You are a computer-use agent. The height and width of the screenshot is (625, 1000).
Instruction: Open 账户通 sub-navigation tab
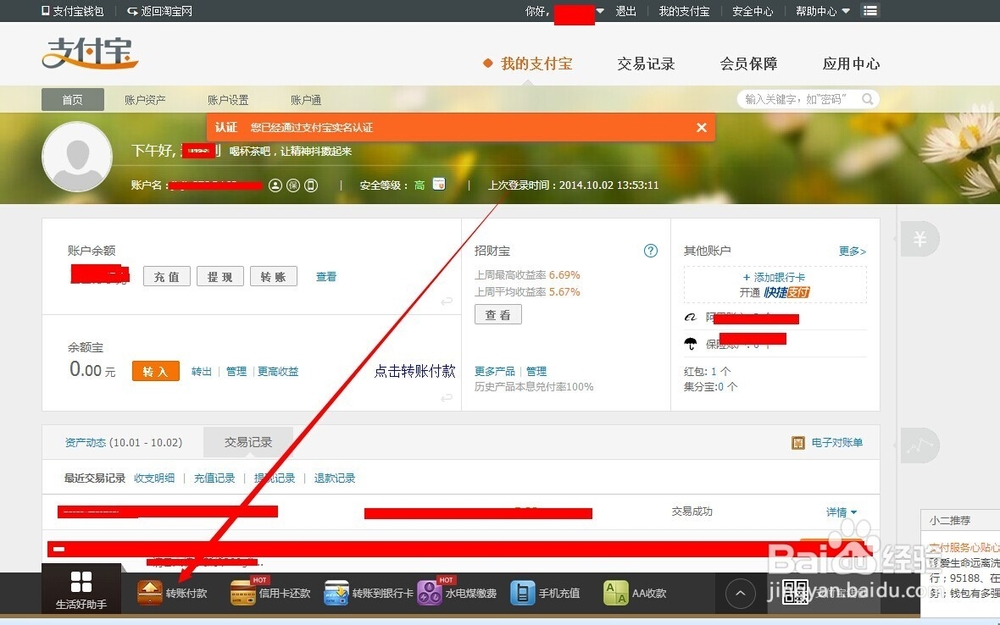pyautogui.click(x=305, y=99)
